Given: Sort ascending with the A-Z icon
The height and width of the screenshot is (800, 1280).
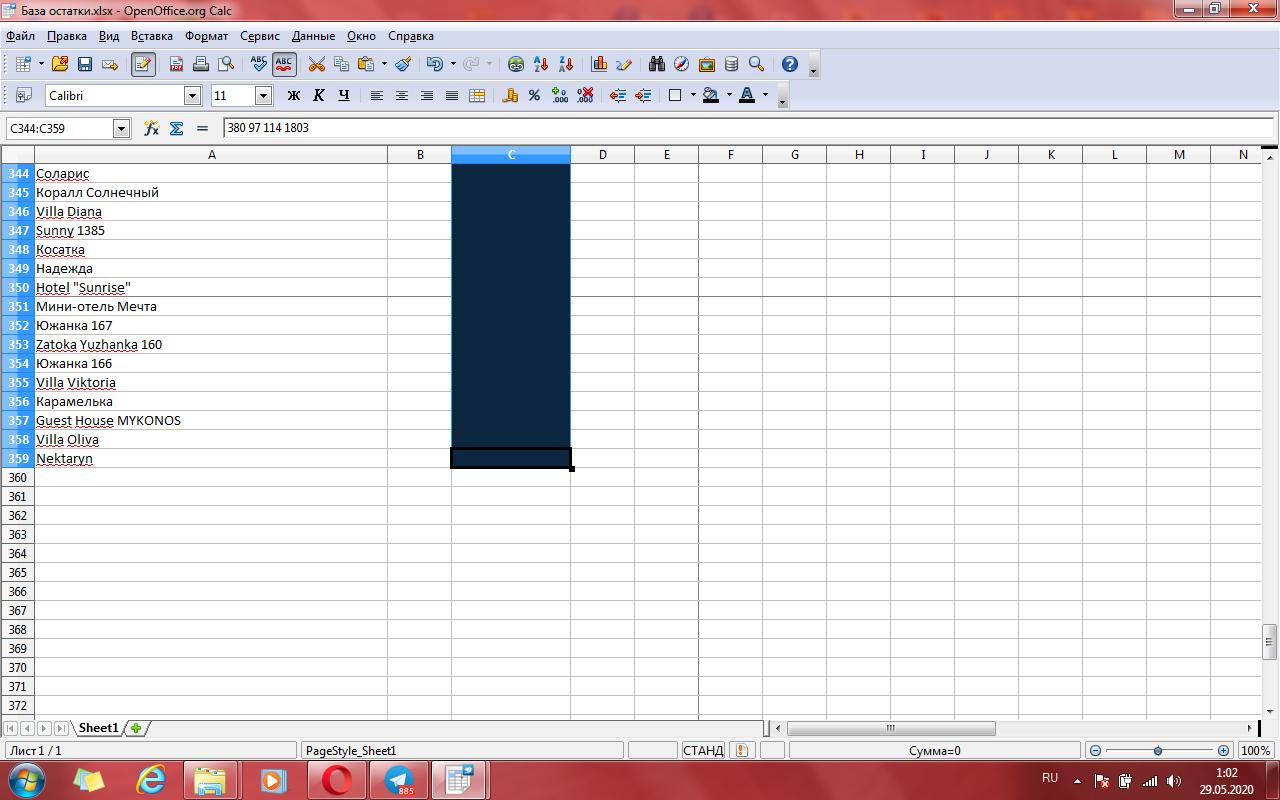Looking at the screenshot, I should tap(541, 64).
